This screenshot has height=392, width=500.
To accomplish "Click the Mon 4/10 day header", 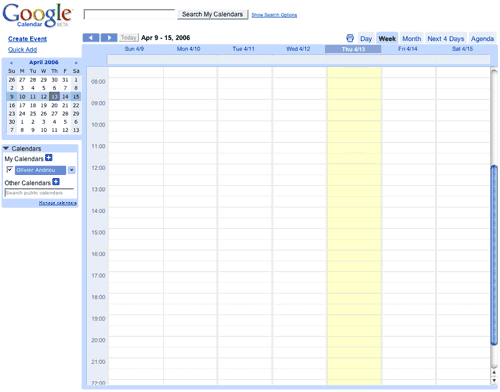I will (x=189, y=49).
